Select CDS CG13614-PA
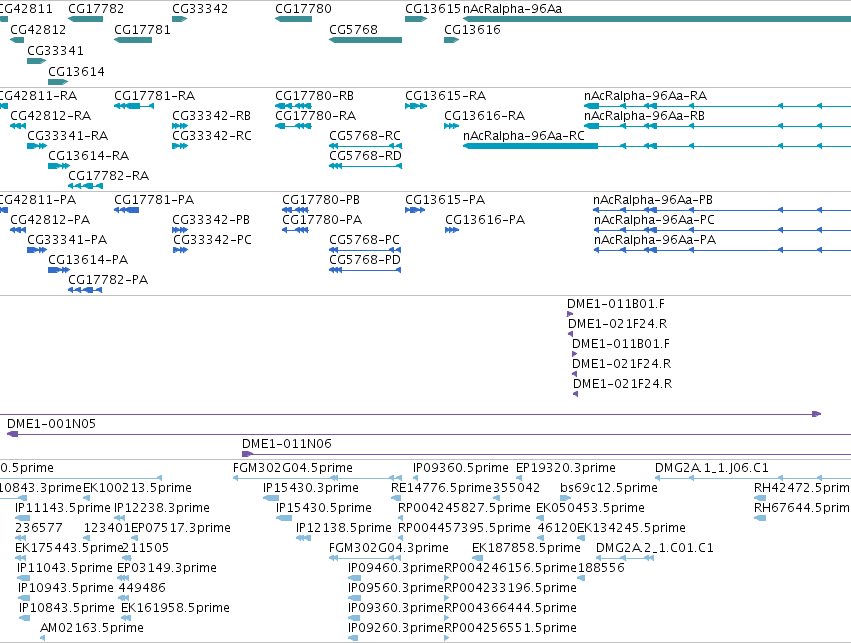 pos(88,260)
